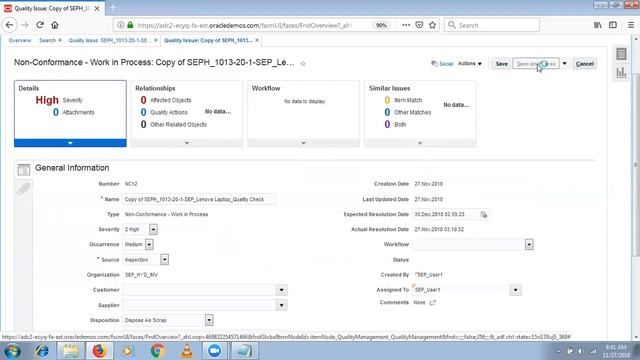Open attachments paperclip side icon

[x=24, y=188]
